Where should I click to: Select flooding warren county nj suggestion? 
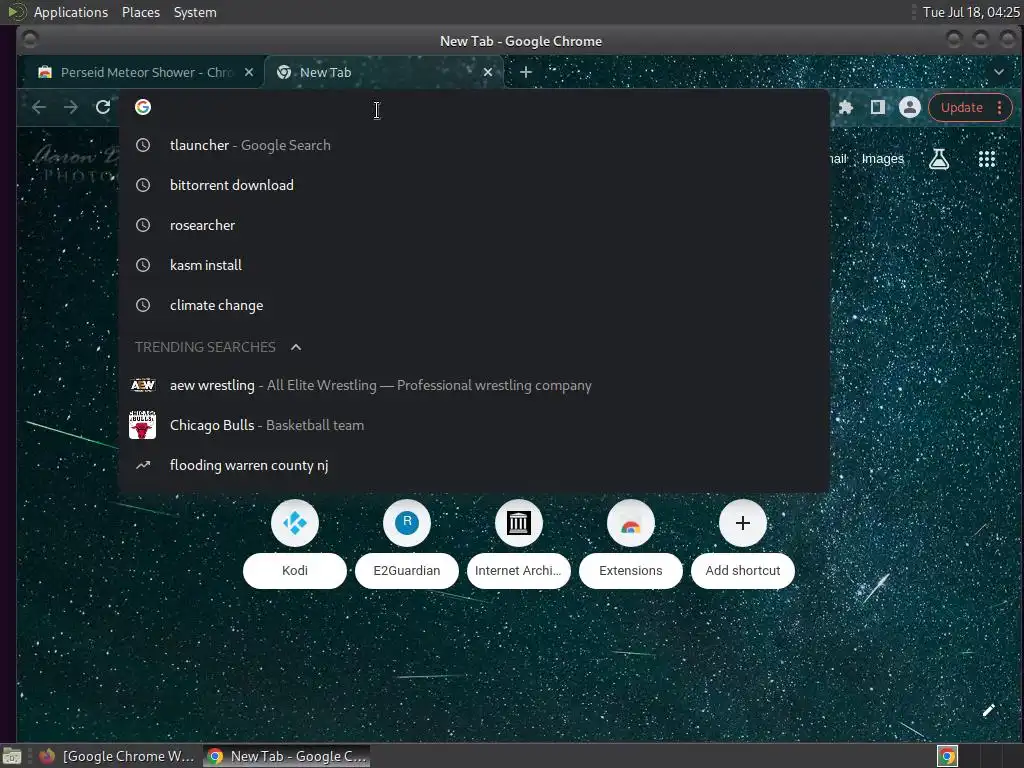click(474, 465)
